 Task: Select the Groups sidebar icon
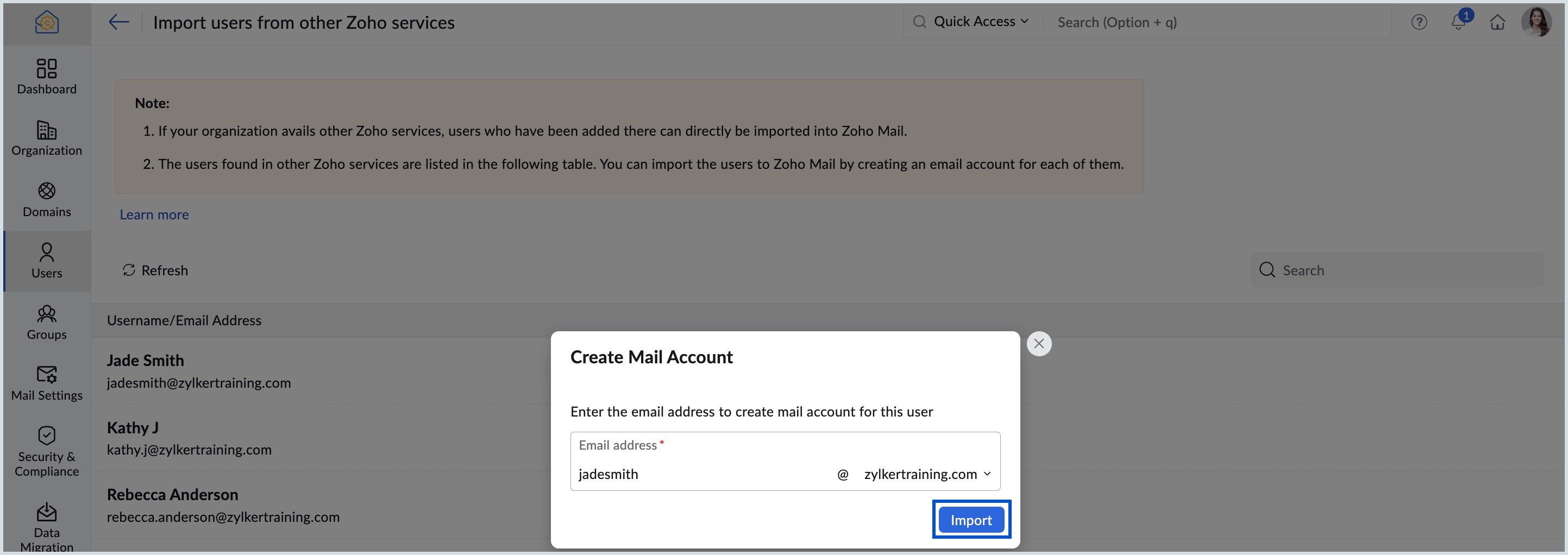[x=47, y=323]
